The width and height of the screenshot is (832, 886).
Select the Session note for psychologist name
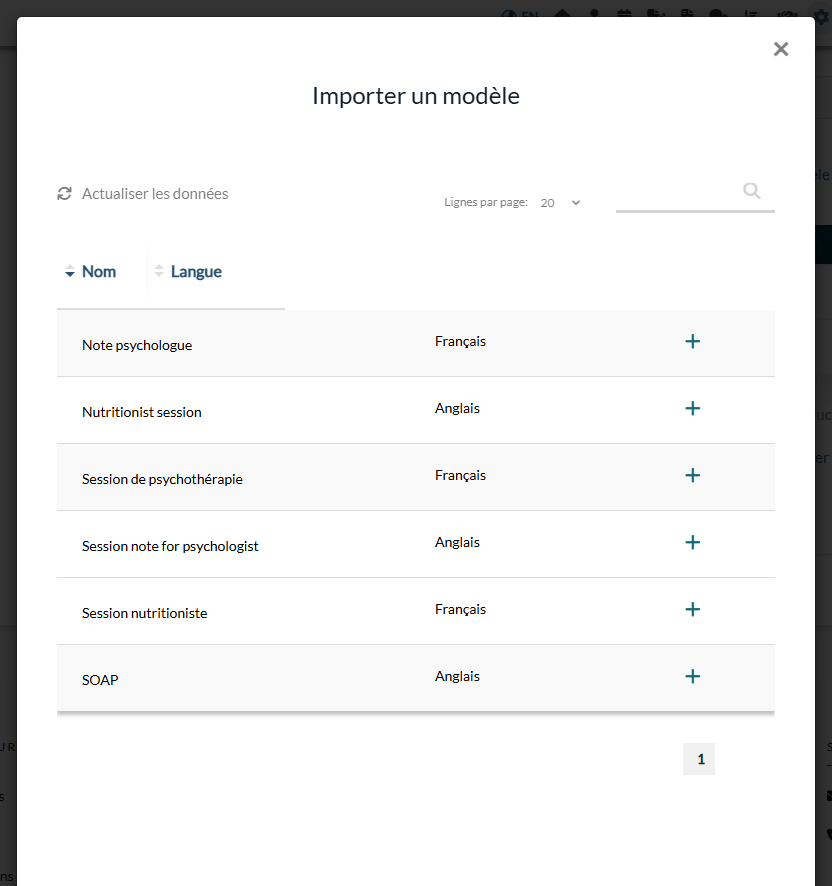[170, 546]
